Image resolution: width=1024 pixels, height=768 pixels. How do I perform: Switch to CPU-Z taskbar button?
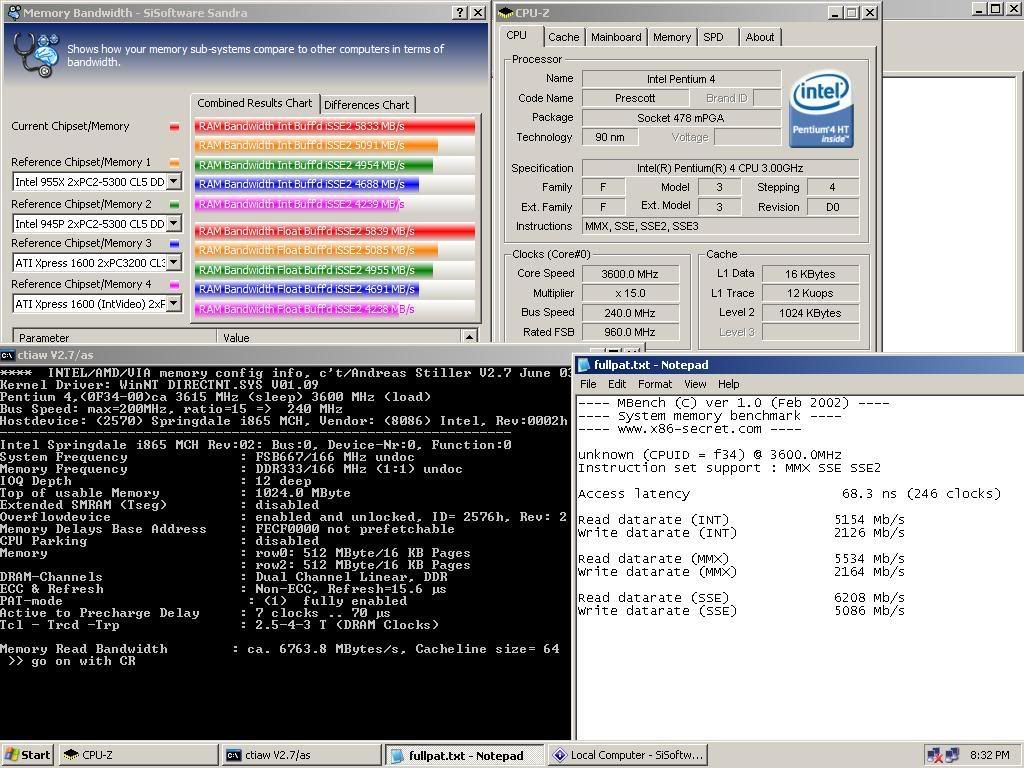tap(138, 755)
